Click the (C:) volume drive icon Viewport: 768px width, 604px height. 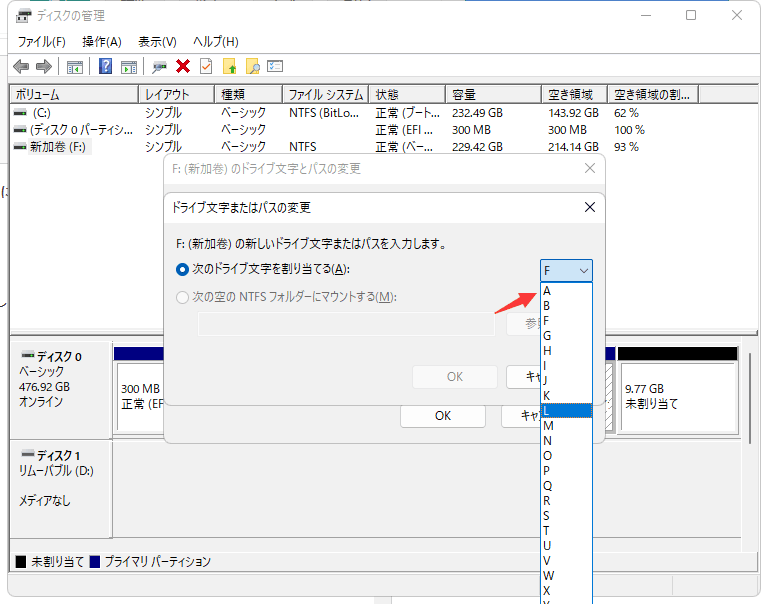(x=20, y=113)
